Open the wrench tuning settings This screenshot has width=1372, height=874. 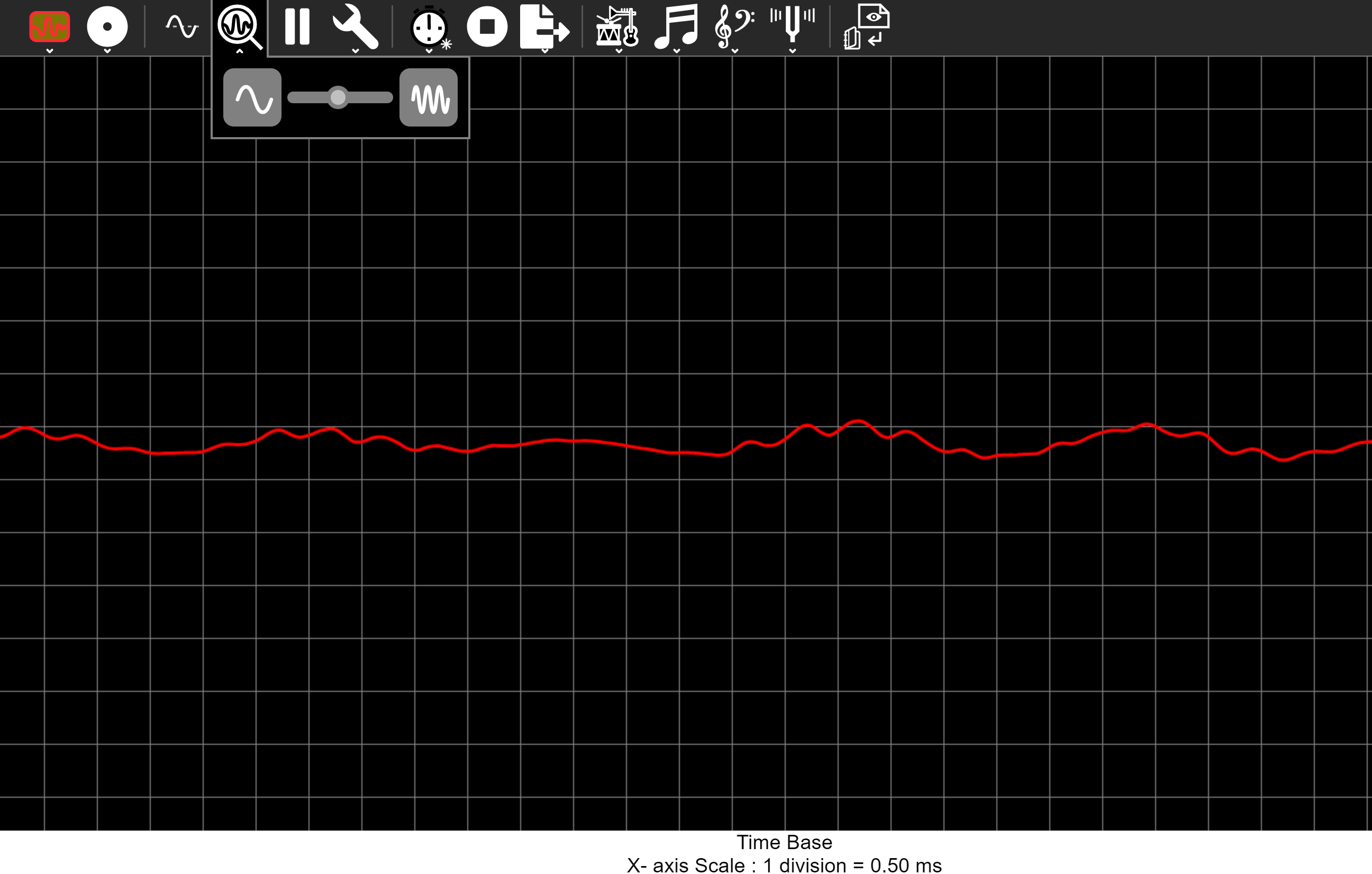(356, 26)
